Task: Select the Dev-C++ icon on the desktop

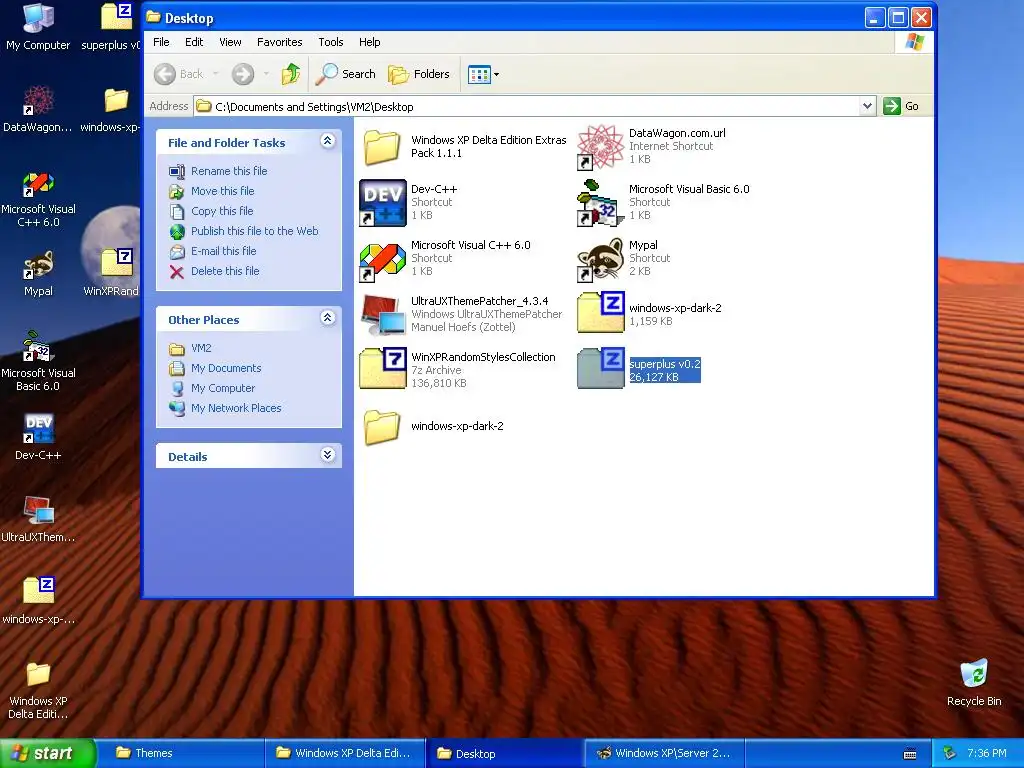Action: click(38, 436)
